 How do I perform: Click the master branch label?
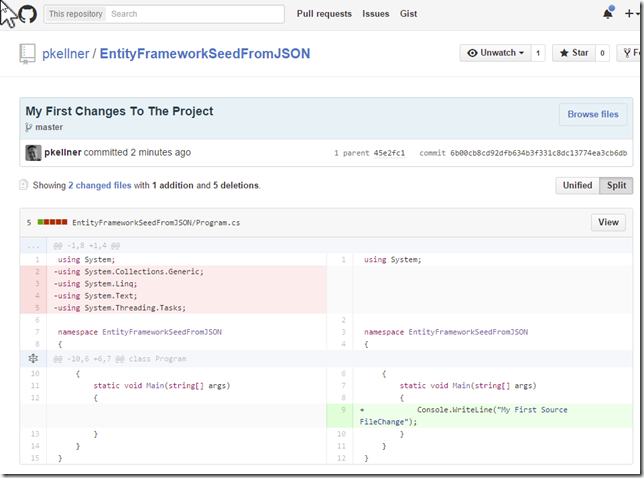point(49,127)
